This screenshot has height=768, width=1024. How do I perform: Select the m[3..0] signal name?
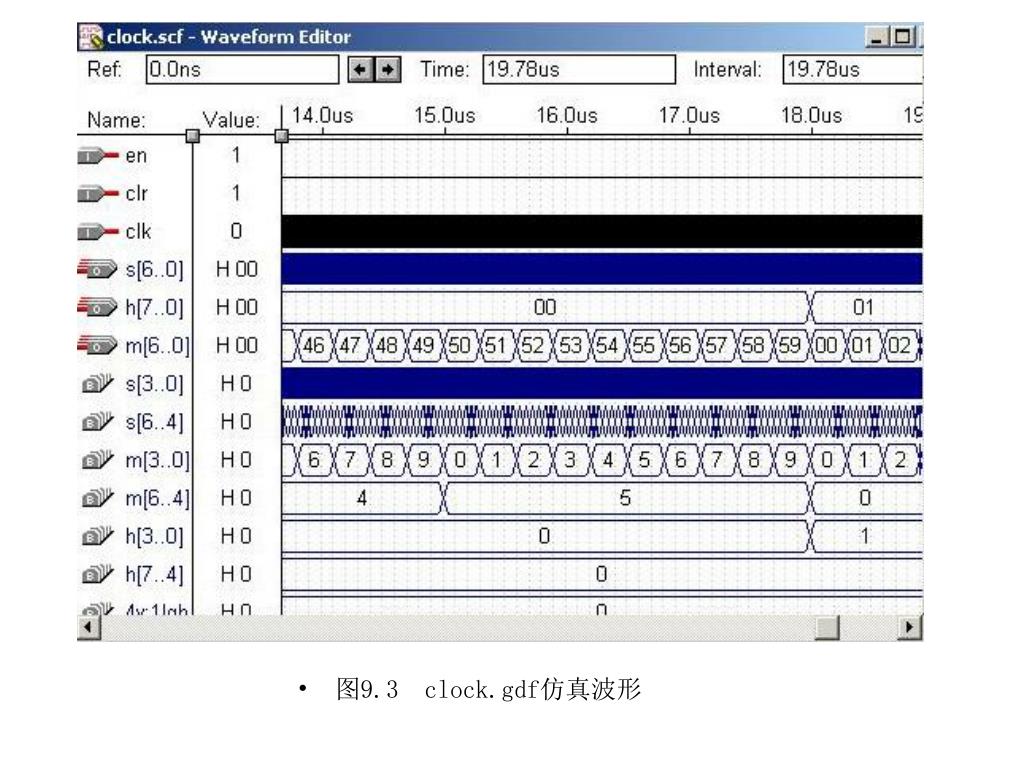[x=157, y=460]
